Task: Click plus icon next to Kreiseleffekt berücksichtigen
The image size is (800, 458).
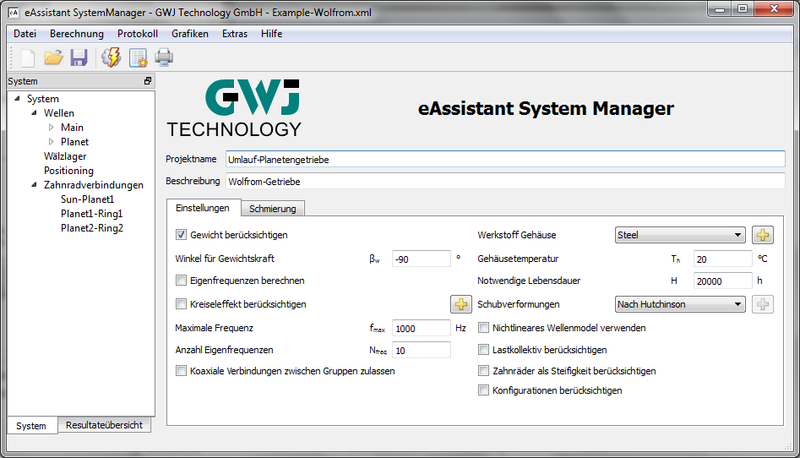Action: tap(461, 304)
